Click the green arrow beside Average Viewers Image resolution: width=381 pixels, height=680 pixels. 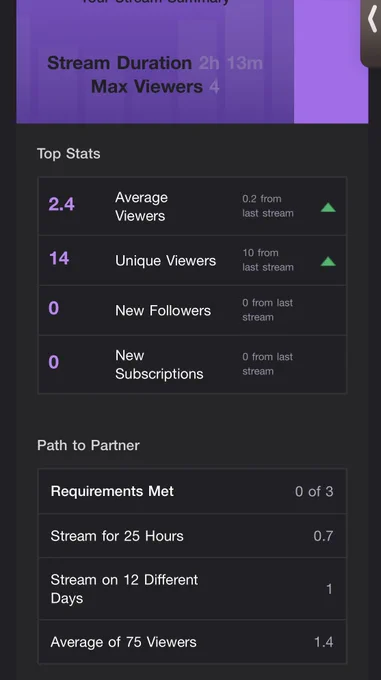[328, 207]
